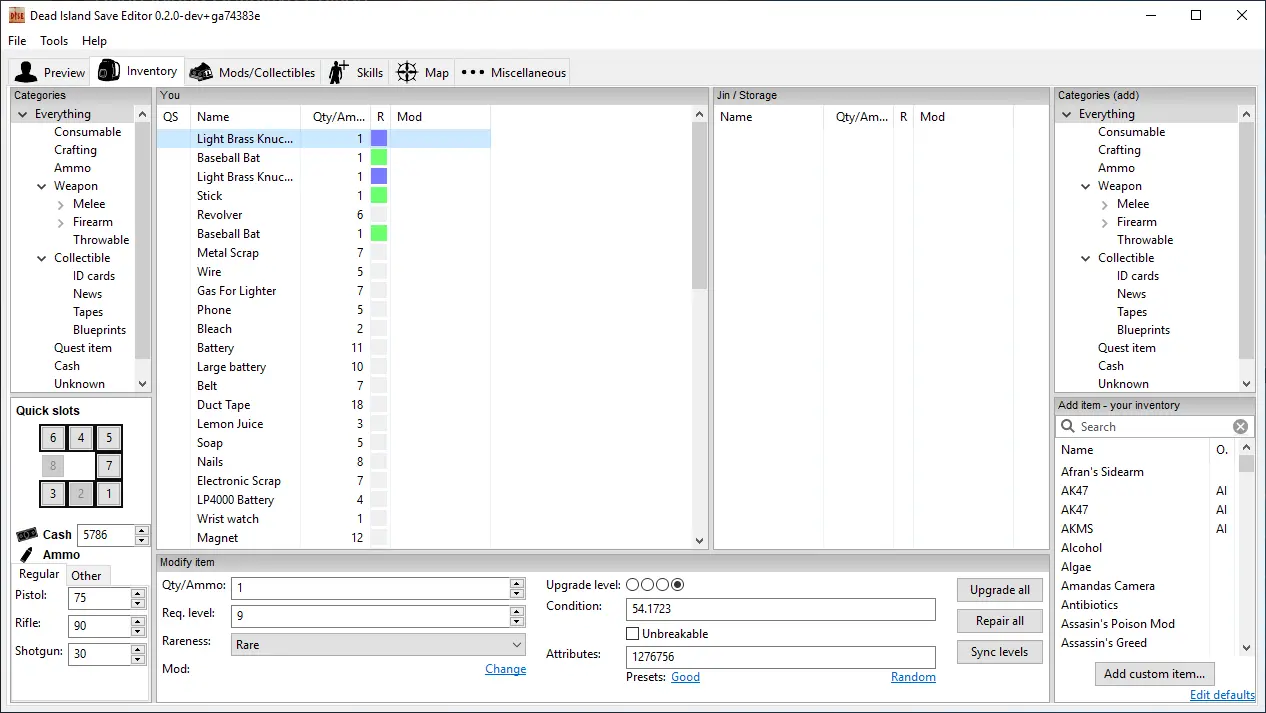1266x713 pixels.
Task: Open the Rareness dropdown
Action: click(379, 645)
